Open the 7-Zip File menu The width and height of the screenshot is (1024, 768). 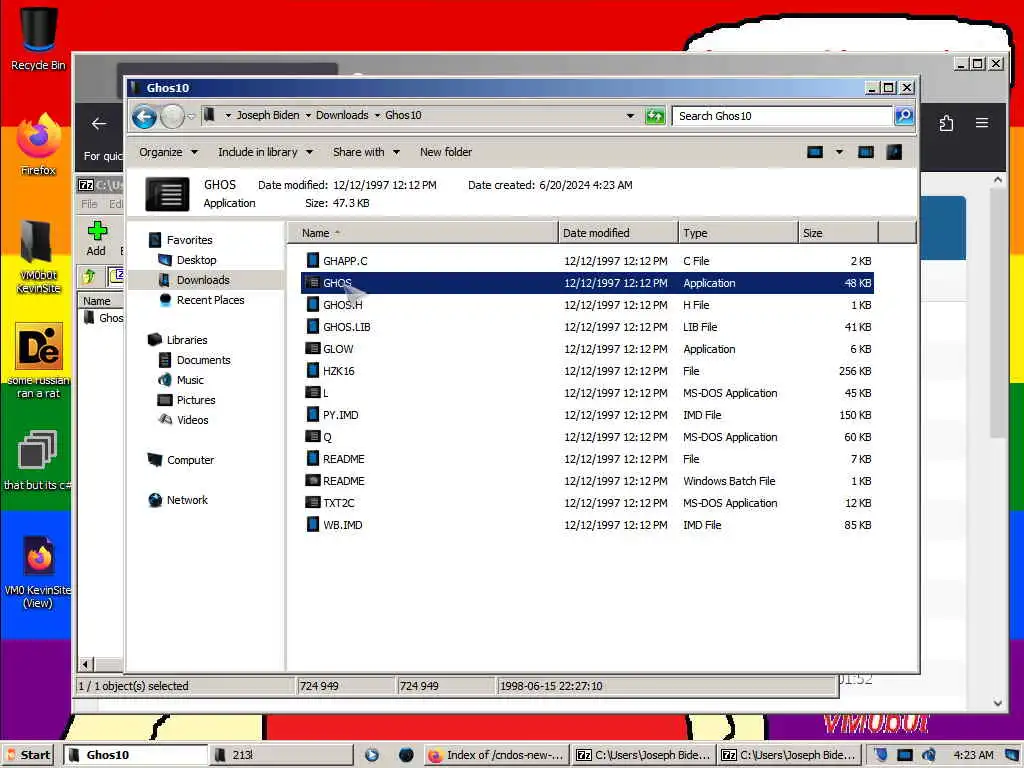tap(89, 204)
